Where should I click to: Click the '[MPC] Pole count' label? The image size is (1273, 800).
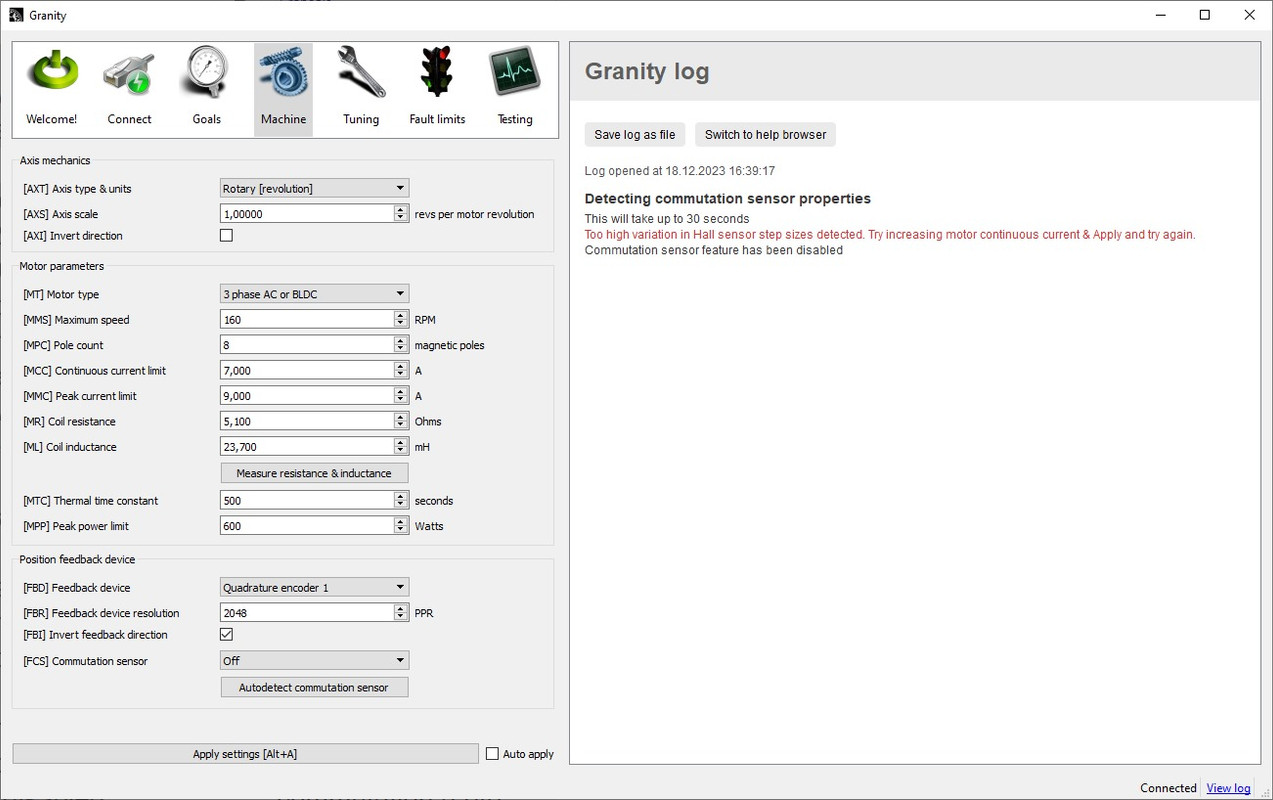click(x=63, y=345)
